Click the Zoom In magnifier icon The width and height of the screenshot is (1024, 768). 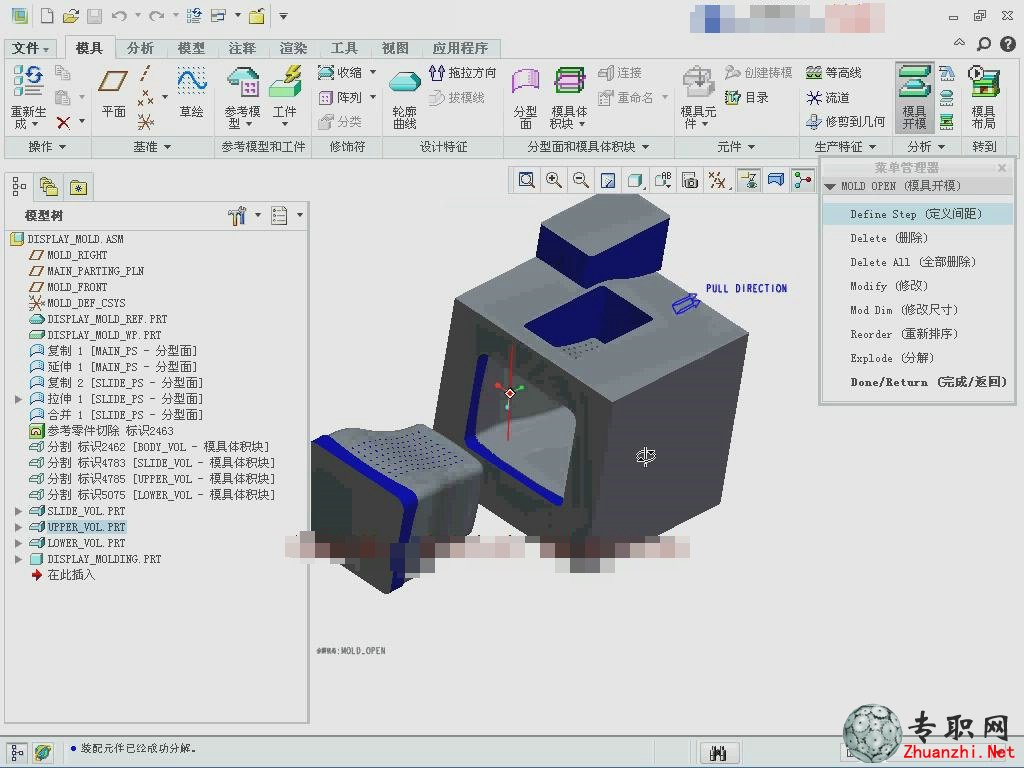point(554,180)
